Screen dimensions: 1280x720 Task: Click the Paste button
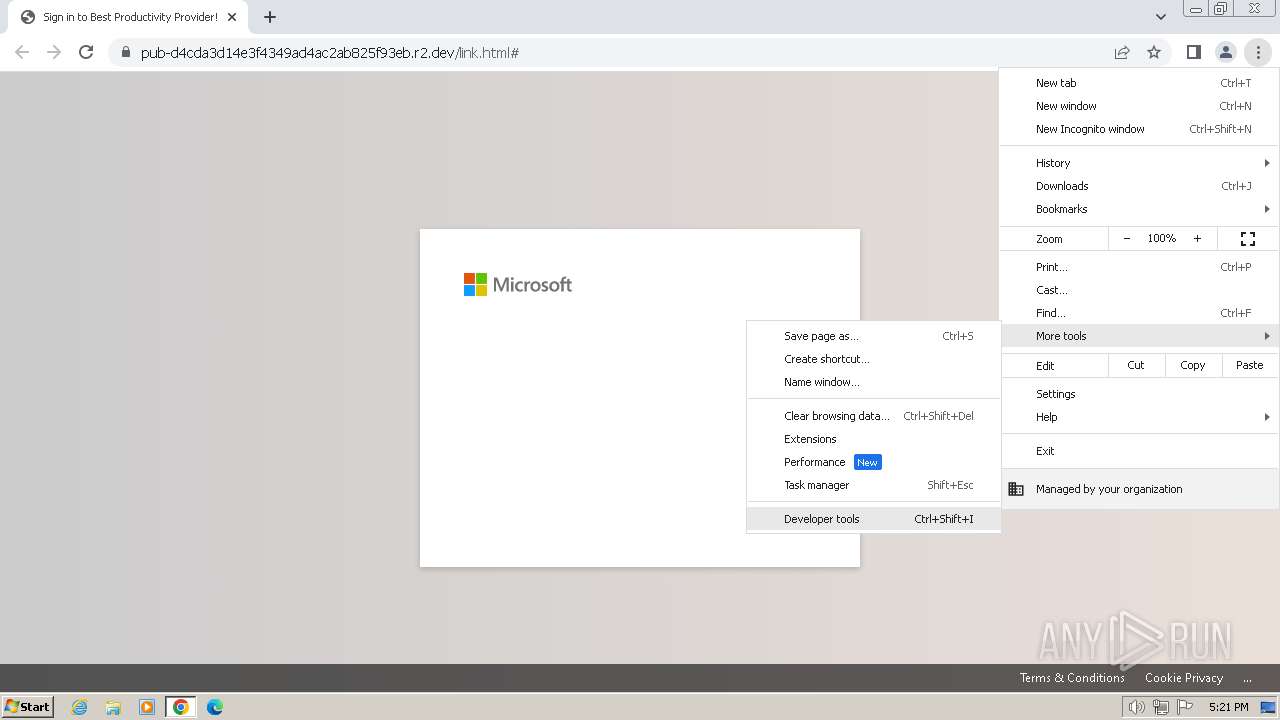[x=1250, y=365]
